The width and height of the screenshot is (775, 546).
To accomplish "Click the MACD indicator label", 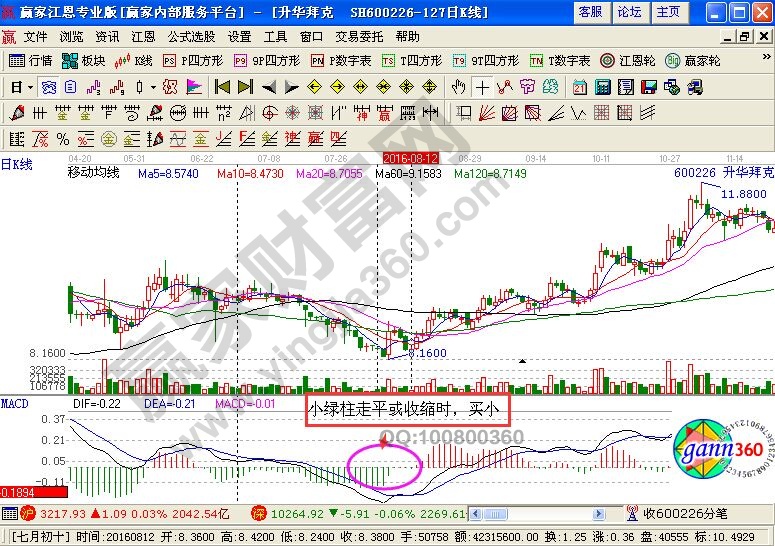I will [x=15, y=403].
